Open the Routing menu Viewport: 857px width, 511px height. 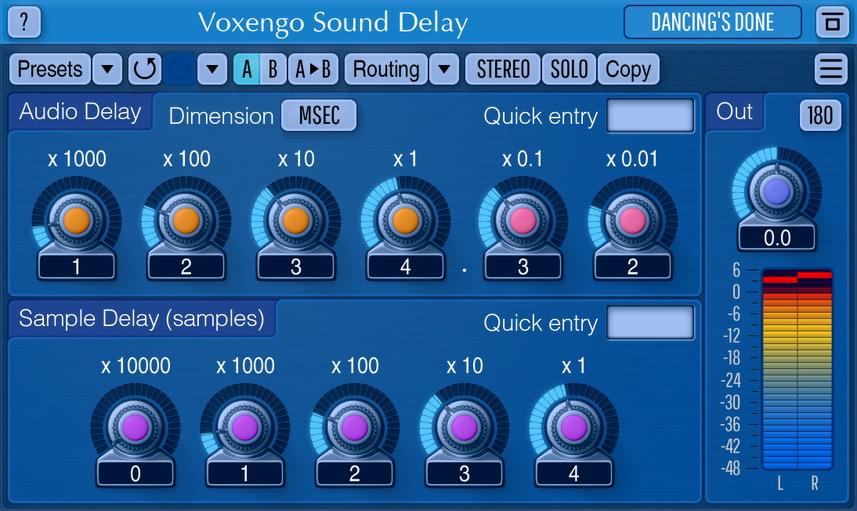coord(386,69)
